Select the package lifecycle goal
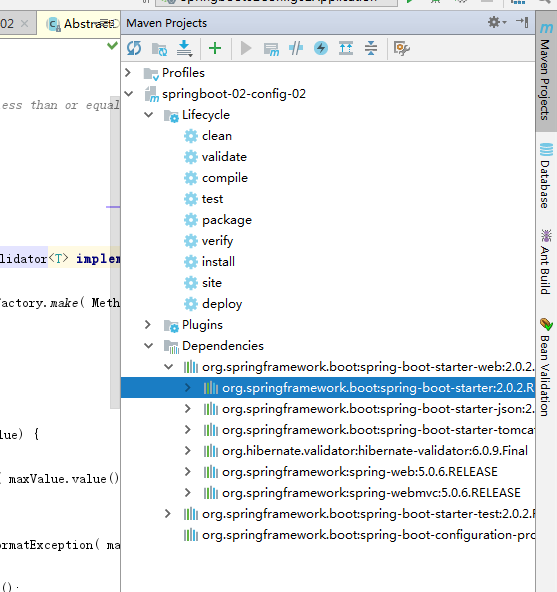Image resolution: width=557 pixels, height=592 pixels. (227, 220)
